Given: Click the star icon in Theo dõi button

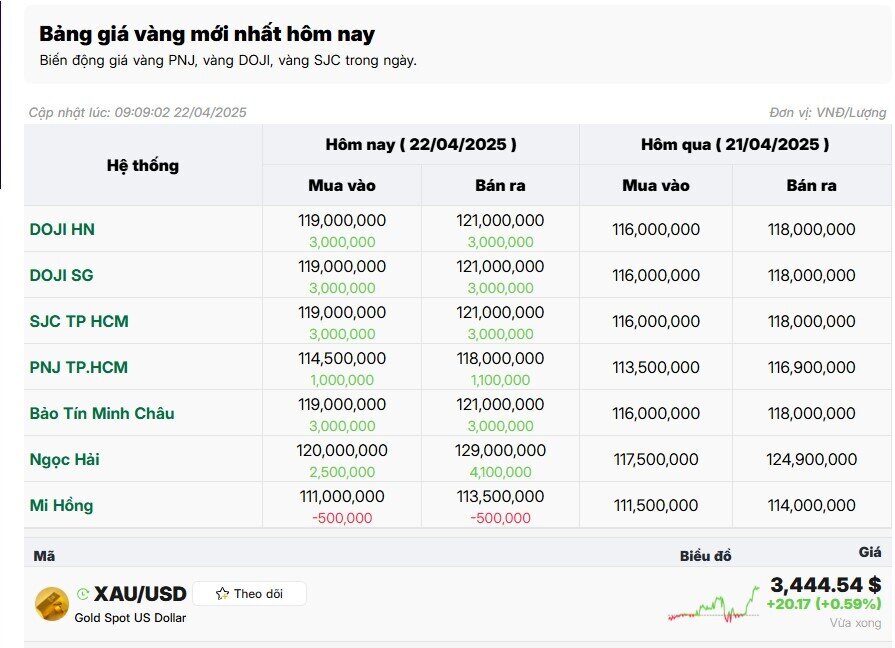Looking at the screenshot, I should click(x=222, y=594).
